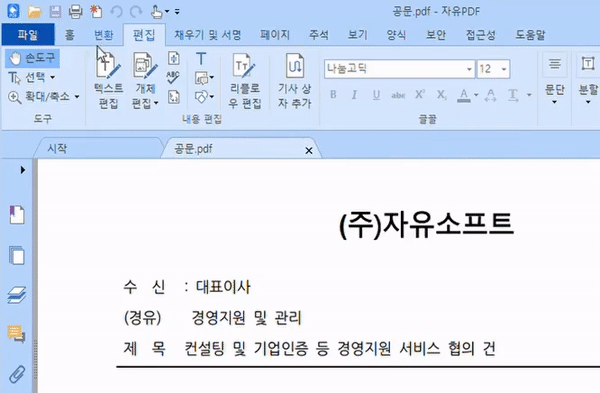Open the font color dropdown arrow
Image resolution: width=600 pixels, height=393 pixels.
(476, 95)
